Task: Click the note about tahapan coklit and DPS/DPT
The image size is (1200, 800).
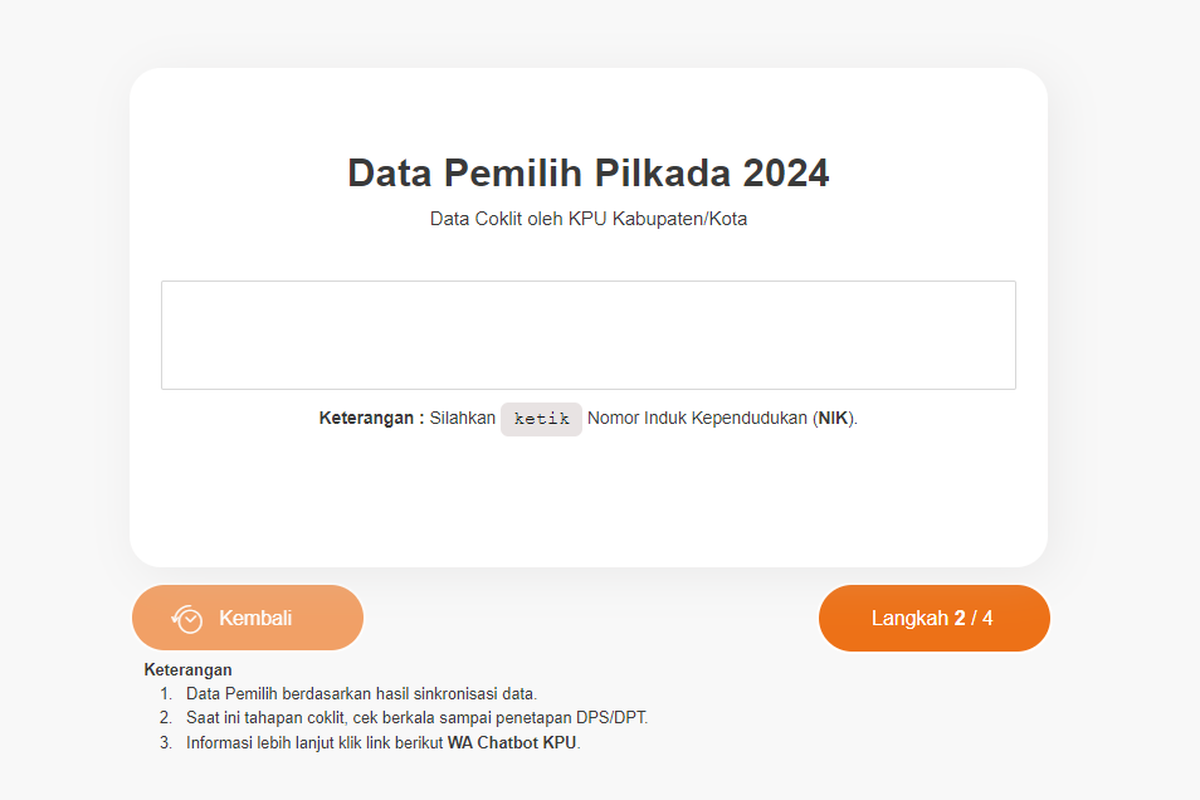Action: [x=416, y=717]
